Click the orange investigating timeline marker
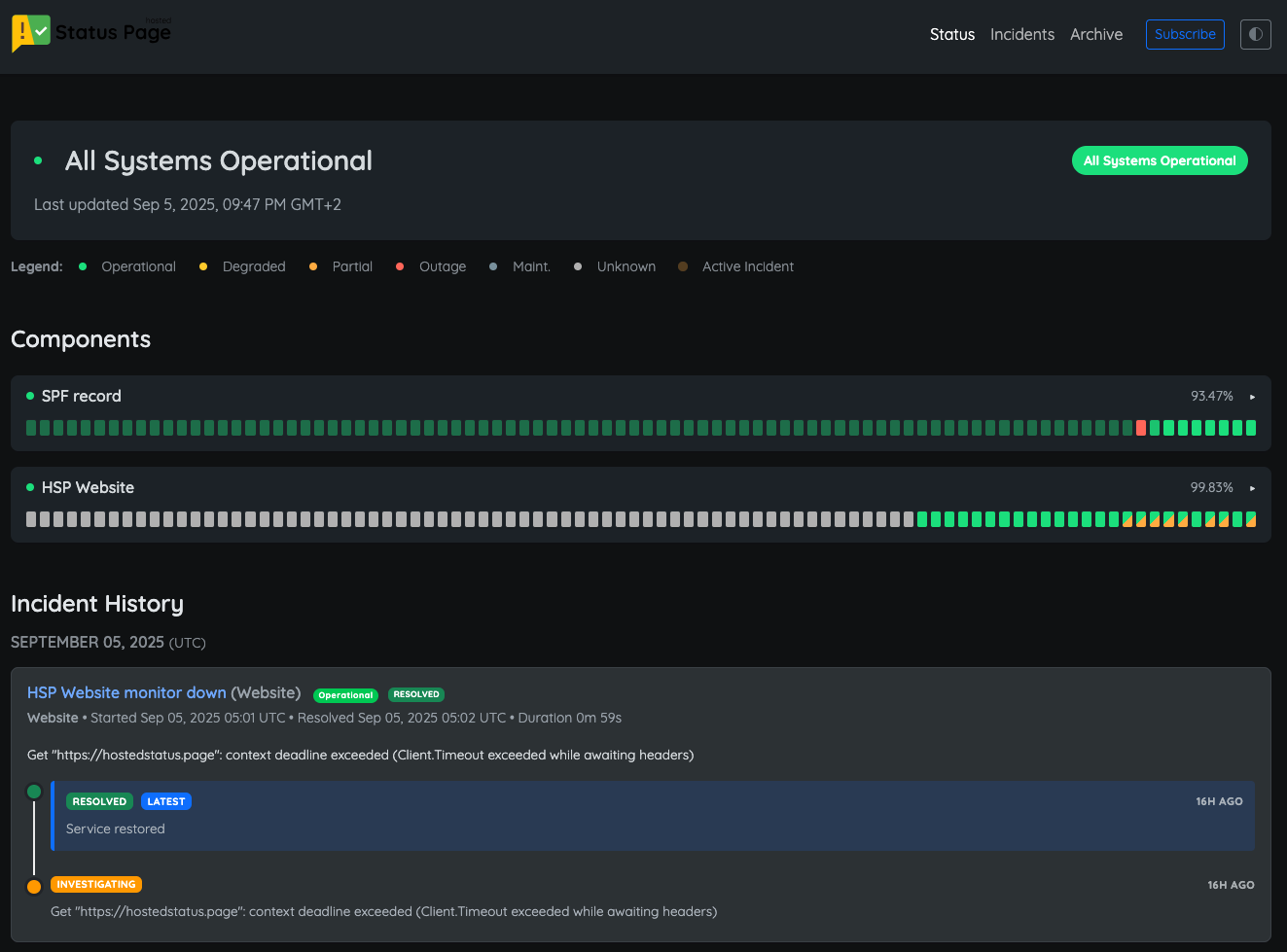Screen dimensions: 1287x952 [x=34, y=886]
